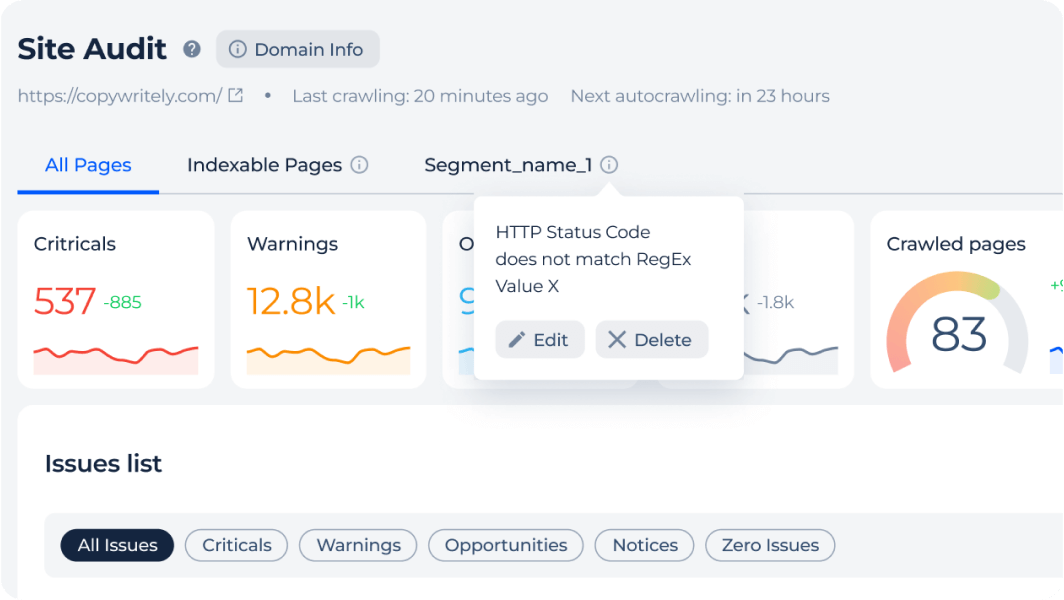Click the Next autocrawling: in 23 hours text
Image resolution: width=1064 pixels, height=600 pixels.
(700, 96)
